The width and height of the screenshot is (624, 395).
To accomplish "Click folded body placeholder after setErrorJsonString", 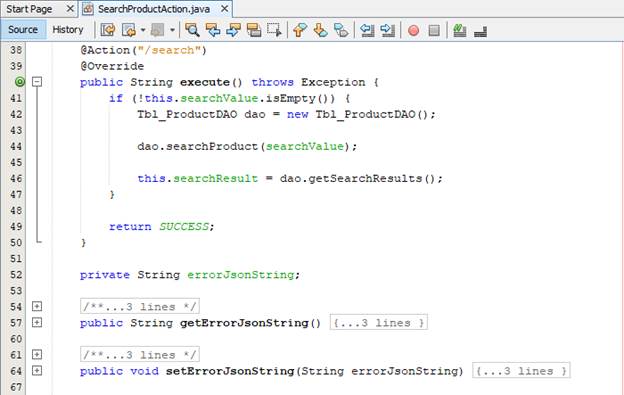I will tap(521, 371).
